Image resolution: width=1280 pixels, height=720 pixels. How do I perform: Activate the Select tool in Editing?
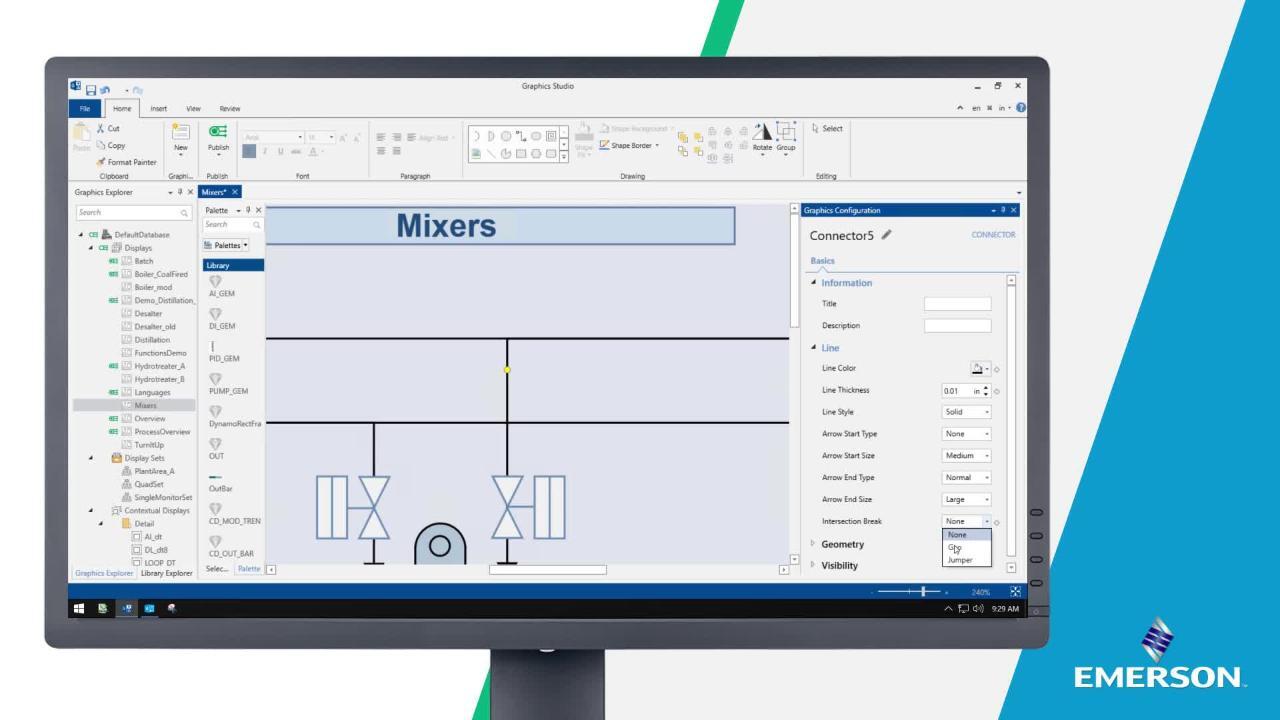[x=827, y=128]
